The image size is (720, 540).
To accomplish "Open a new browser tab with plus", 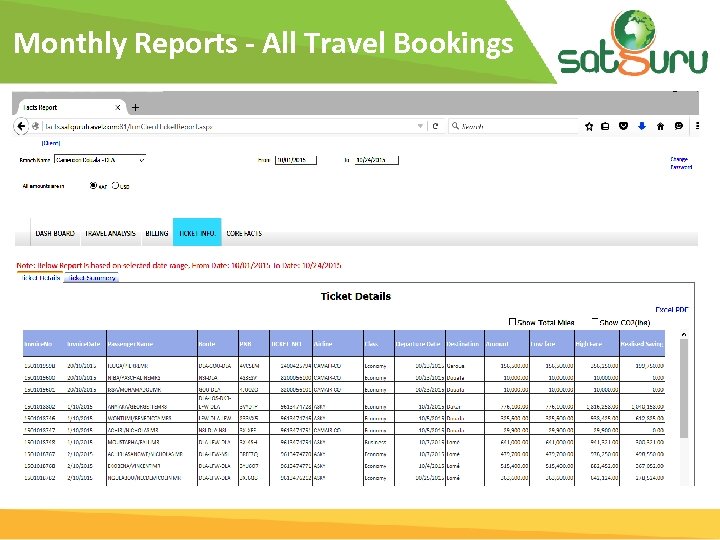I will coord(135,107).
